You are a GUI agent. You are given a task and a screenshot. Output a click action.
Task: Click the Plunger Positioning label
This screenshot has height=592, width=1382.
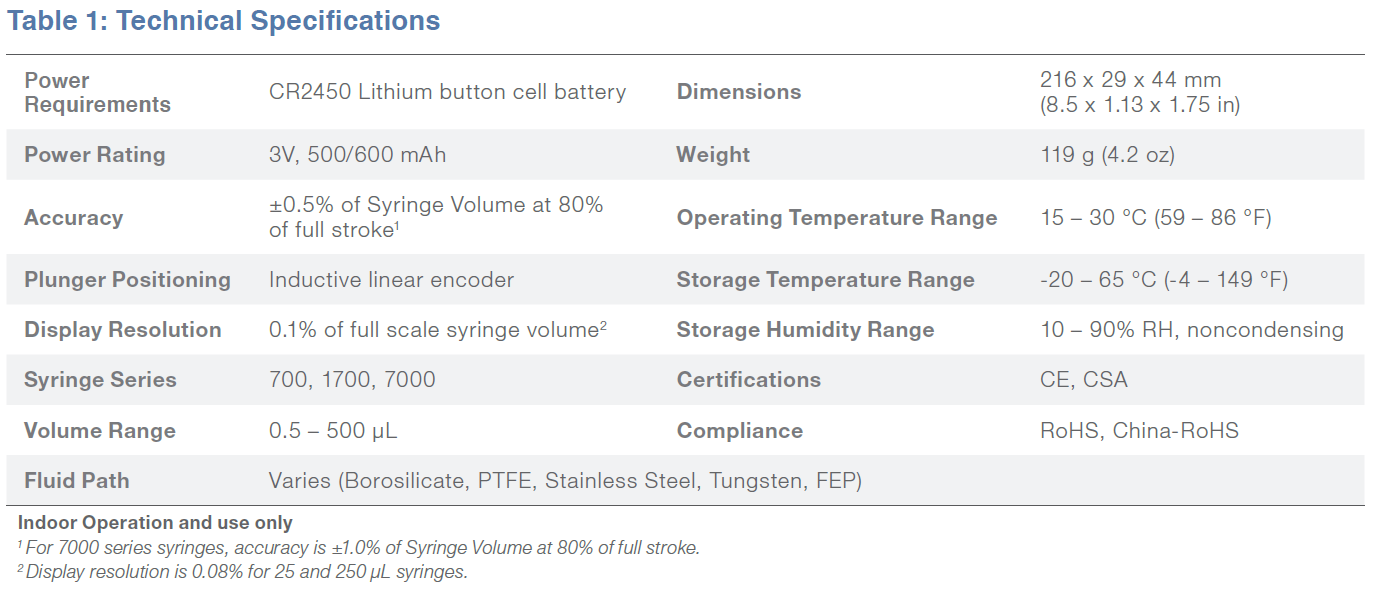[127, 280]
